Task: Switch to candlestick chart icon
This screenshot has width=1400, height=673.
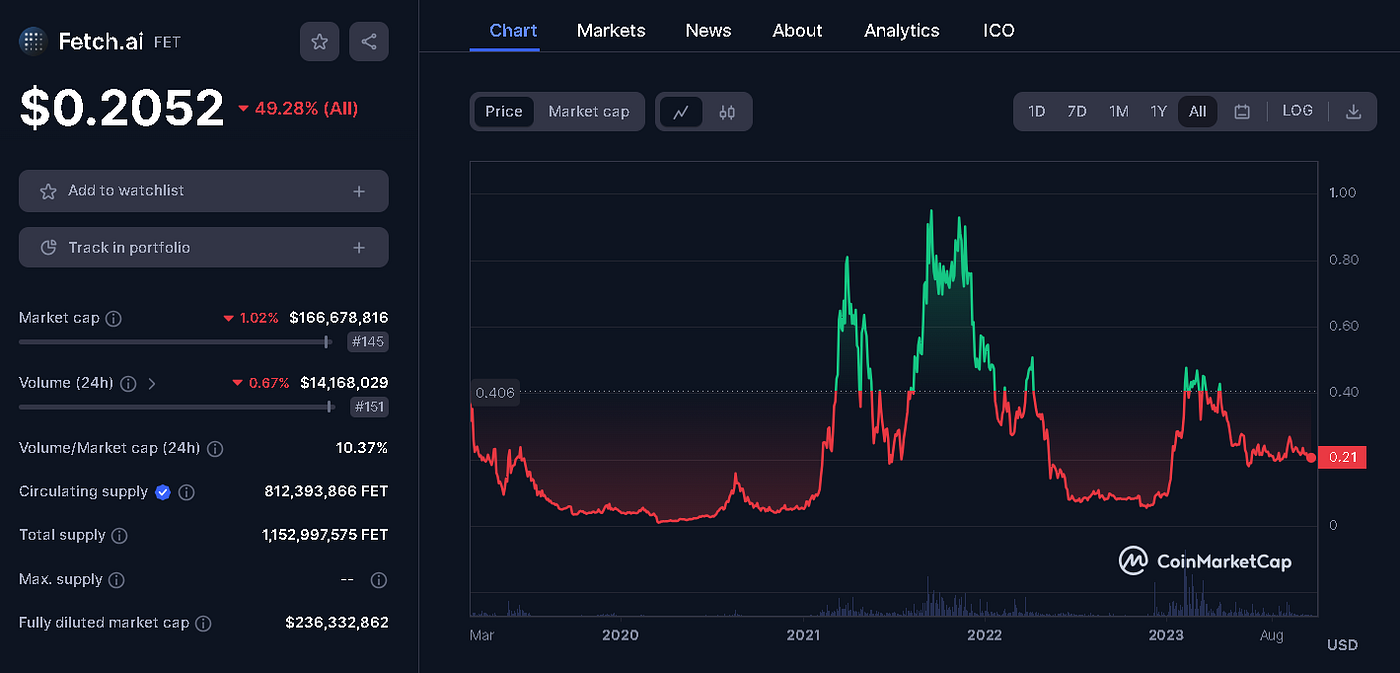Action: point(727,112)
